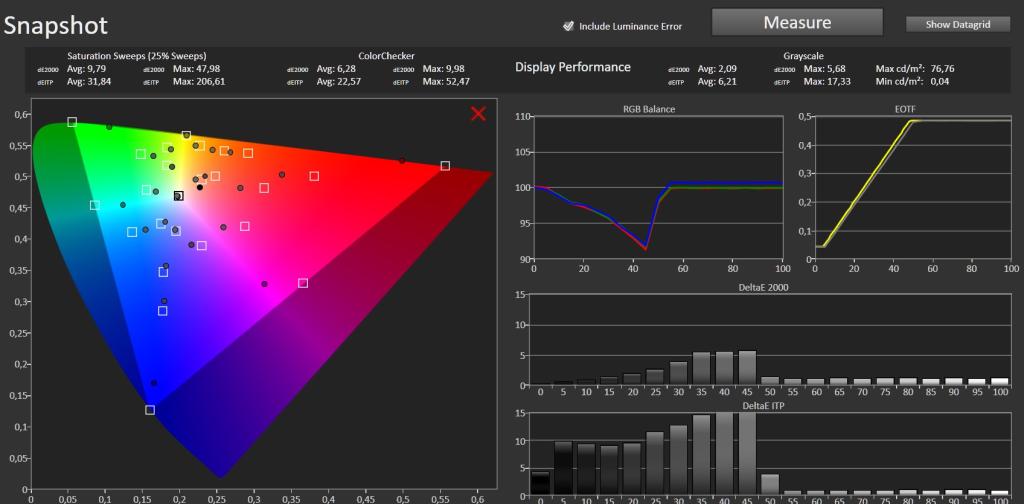Click the RGB Balance chart title
Screen dimensions: 1024x504
tap(648, 109)
